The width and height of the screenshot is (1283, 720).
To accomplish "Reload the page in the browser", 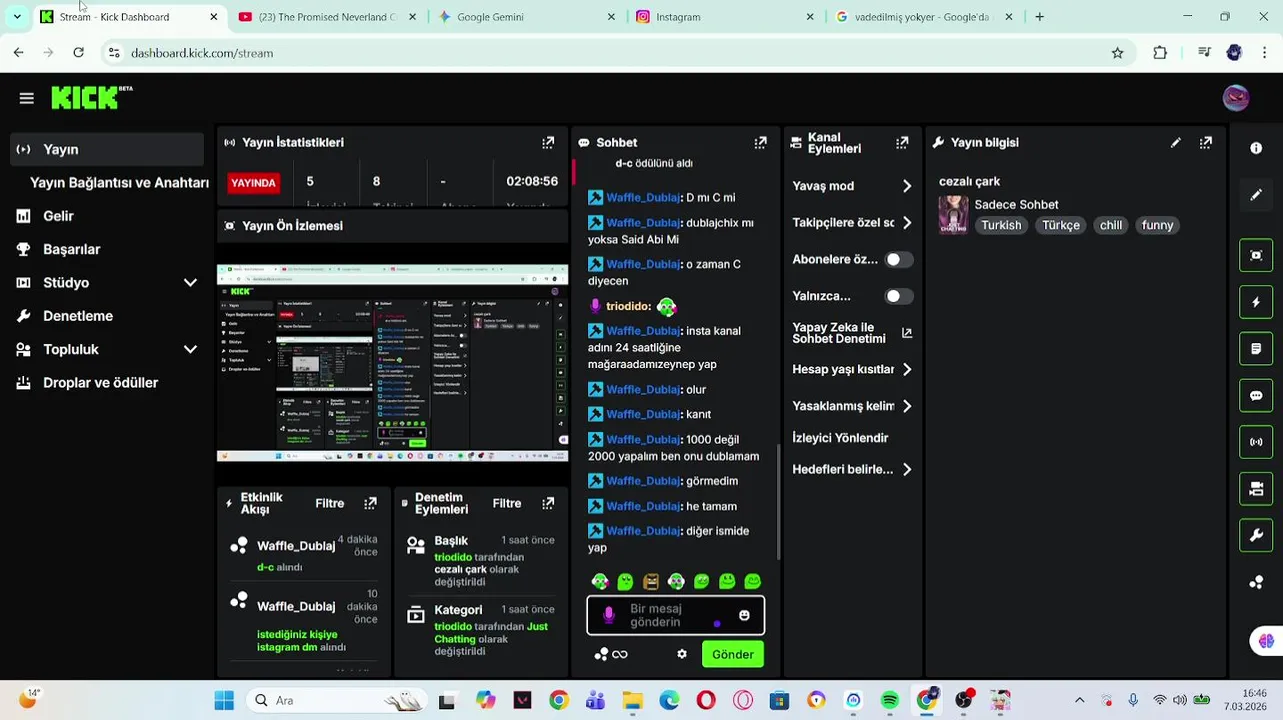I will pyautogui.click(x=78, y=53).
